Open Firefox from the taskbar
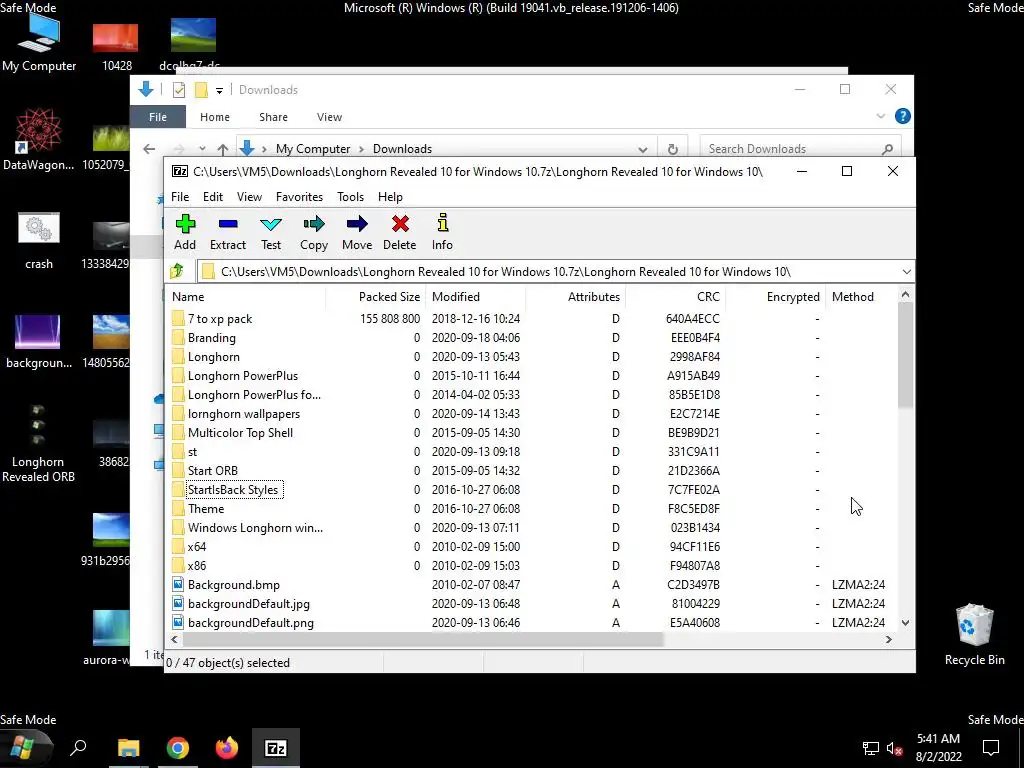 pyautogui.click(x=227, y=748)
